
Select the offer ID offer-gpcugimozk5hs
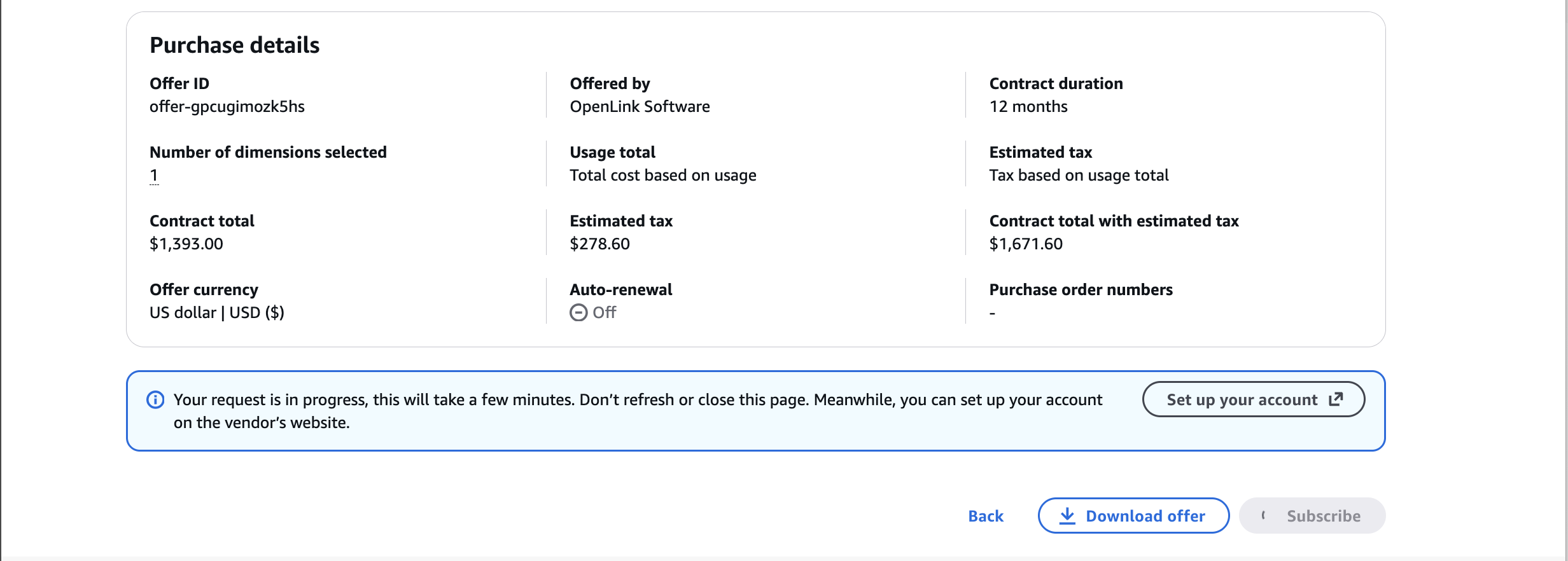pos(227,106)
